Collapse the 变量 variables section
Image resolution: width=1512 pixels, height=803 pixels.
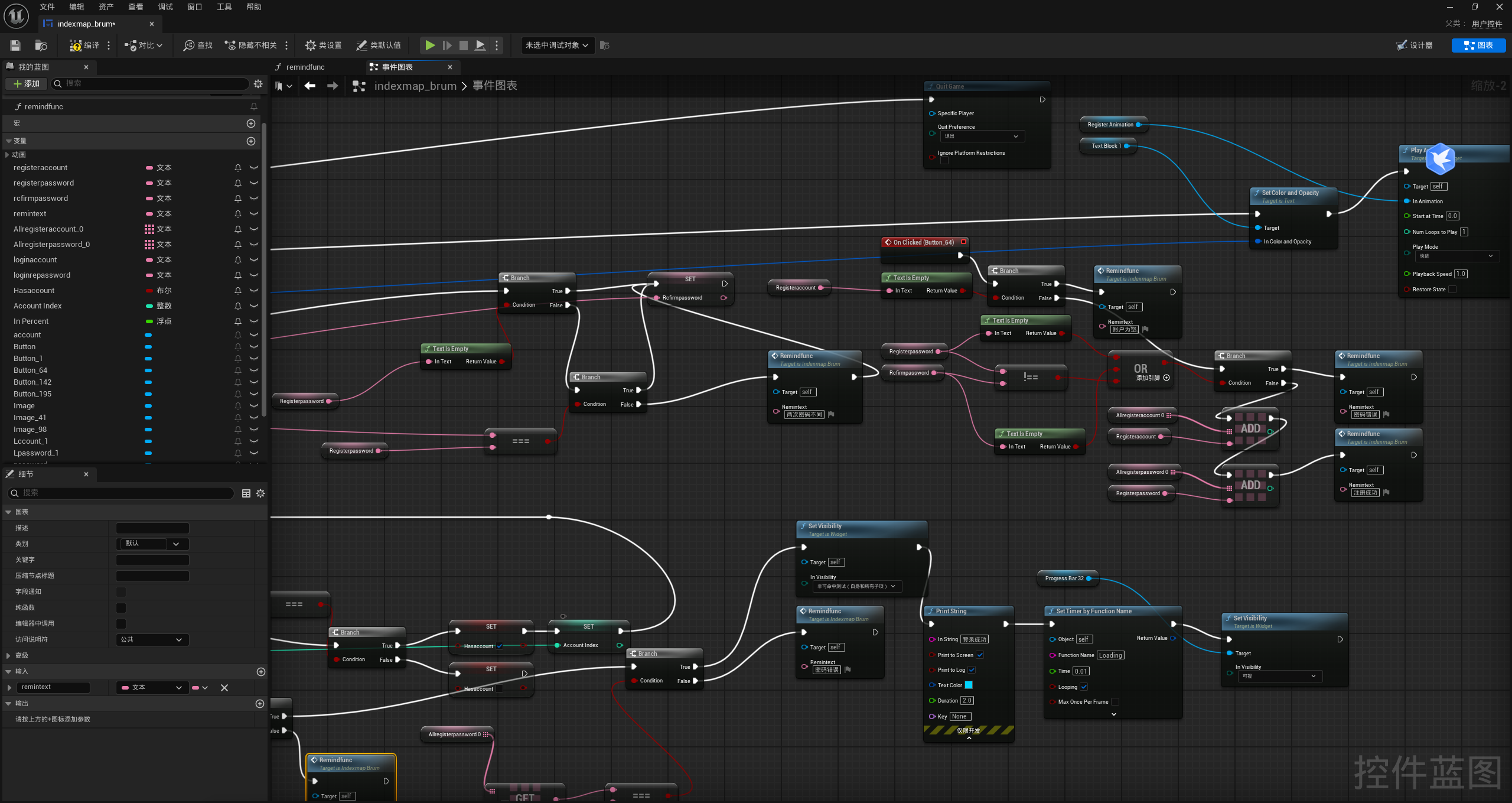(x=9, y=141)
